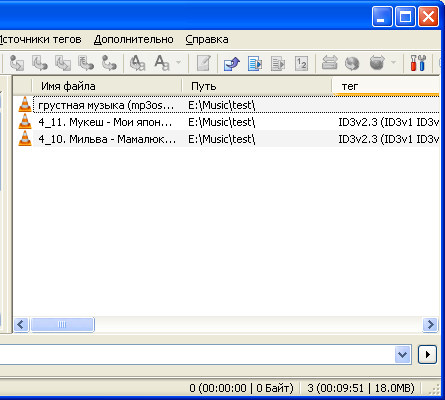Click status bar selection info '0 (00:00:00 | 0 Байт)'
This screenshot has width=445, height=400.
point(242,388)
